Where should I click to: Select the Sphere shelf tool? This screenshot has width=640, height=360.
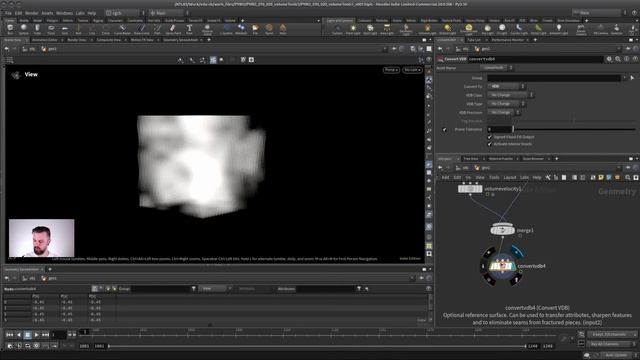(x=24, y=29)
